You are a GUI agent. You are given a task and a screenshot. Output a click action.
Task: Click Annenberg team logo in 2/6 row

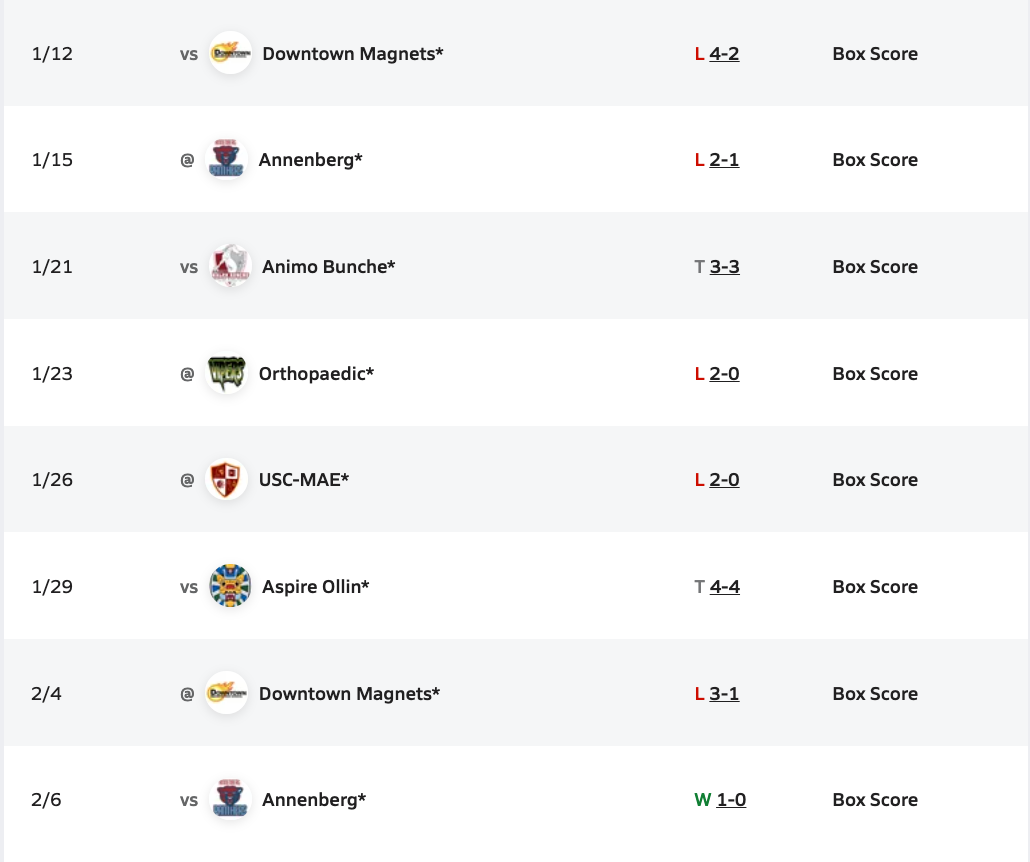pyautogui.click(x=230, y=800)
